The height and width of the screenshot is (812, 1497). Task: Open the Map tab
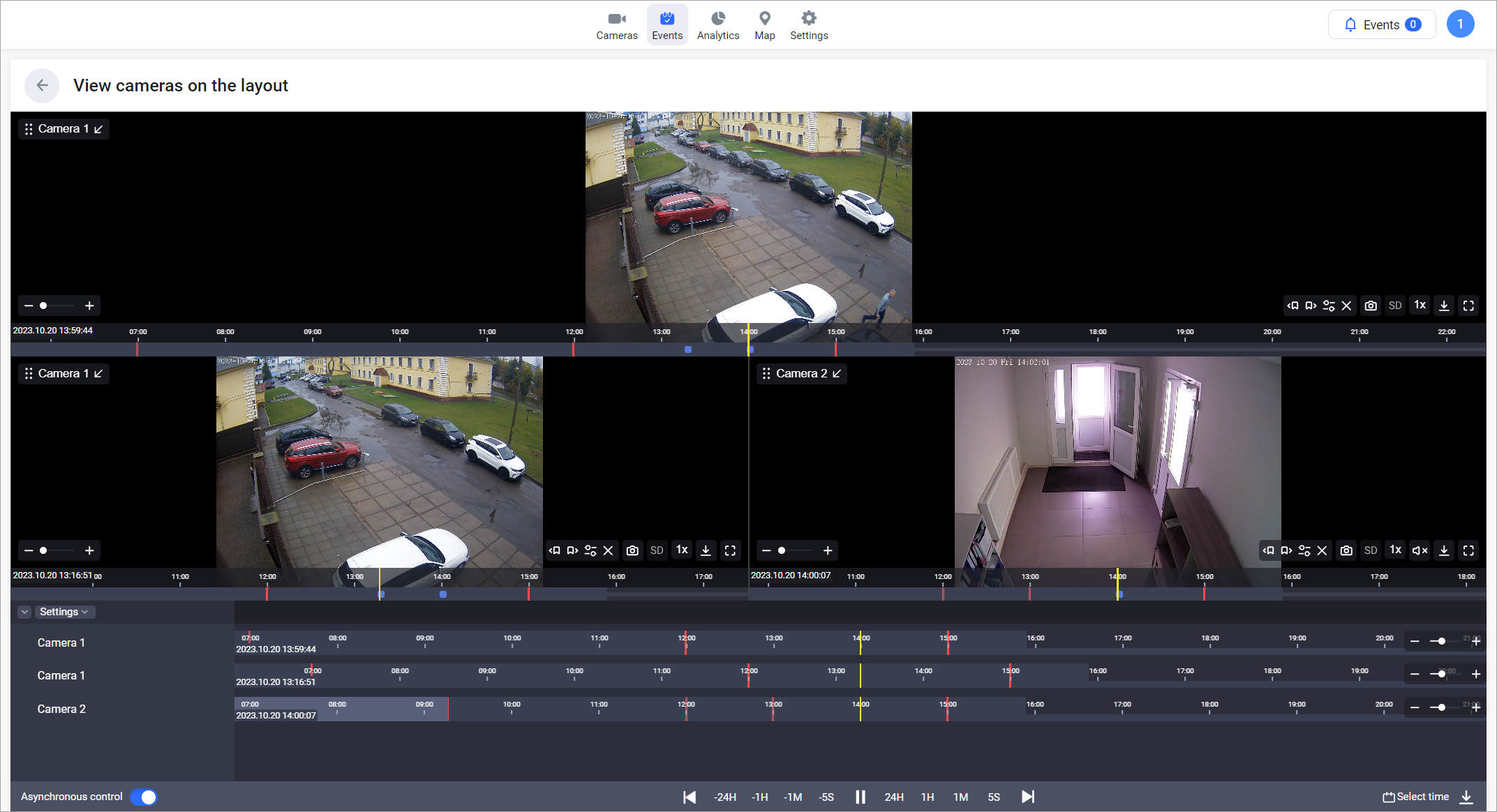[x=764, y=25]
